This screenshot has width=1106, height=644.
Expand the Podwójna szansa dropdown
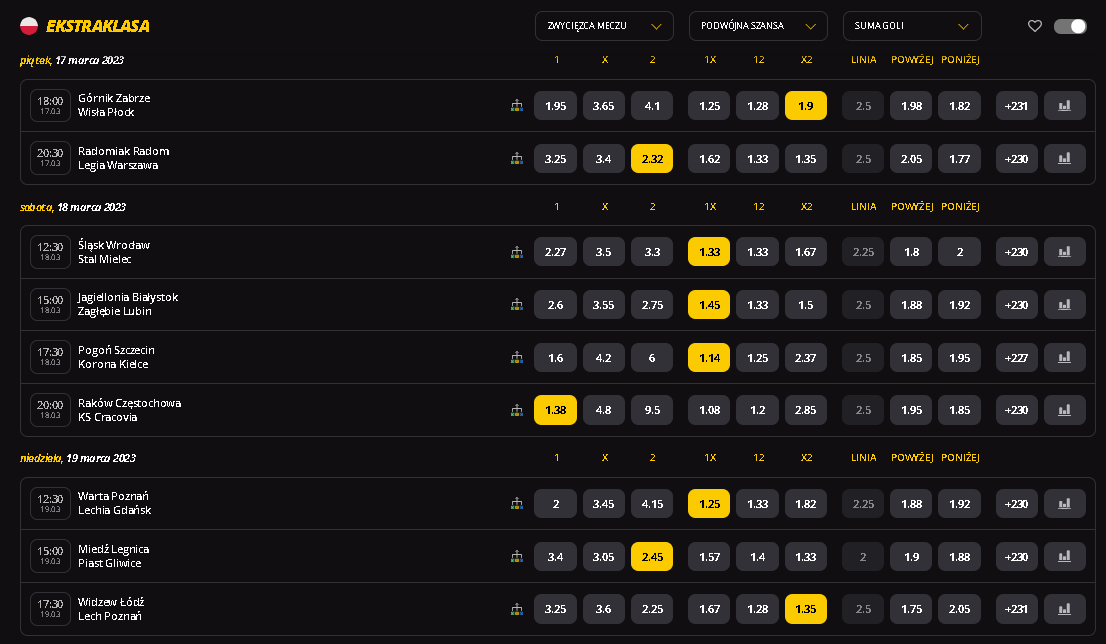click(757, 26)
